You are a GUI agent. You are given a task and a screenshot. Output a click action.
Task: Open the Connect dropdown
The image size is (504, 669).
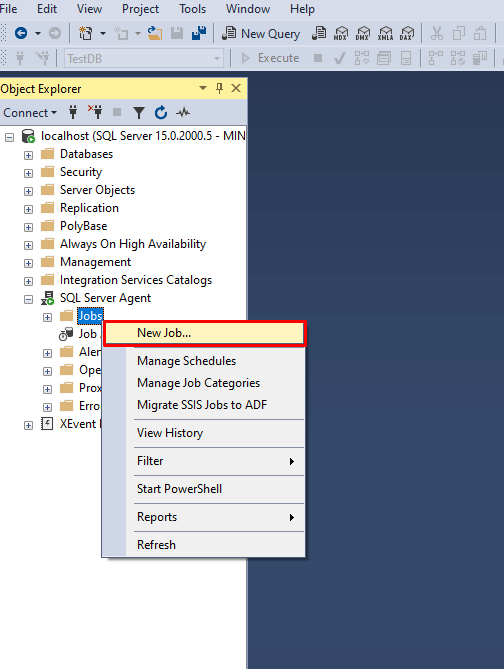click(x=30, y=113)
